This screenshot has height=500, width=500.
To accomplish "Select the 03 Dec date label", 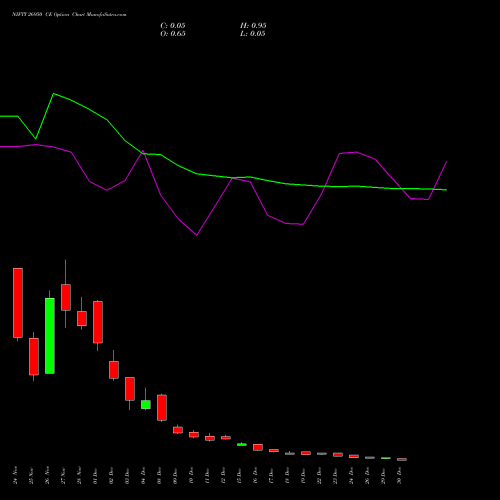I will pyautogui.click(x=127, y=475).
